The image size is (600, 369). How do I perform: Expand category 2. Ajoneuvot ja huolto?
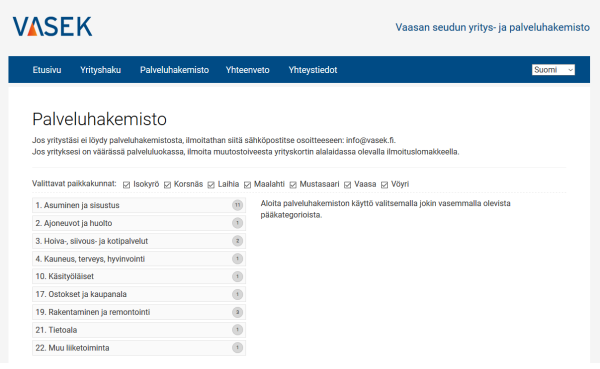click(139, 223)
